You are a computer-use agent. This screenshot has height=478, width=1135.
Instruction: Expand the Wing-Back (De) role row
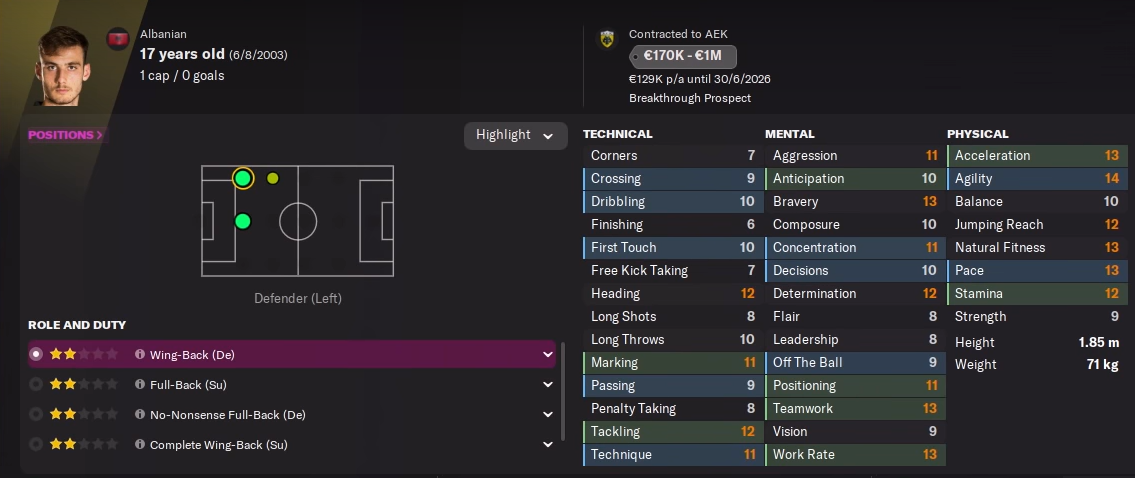click(x=547, y=354)
